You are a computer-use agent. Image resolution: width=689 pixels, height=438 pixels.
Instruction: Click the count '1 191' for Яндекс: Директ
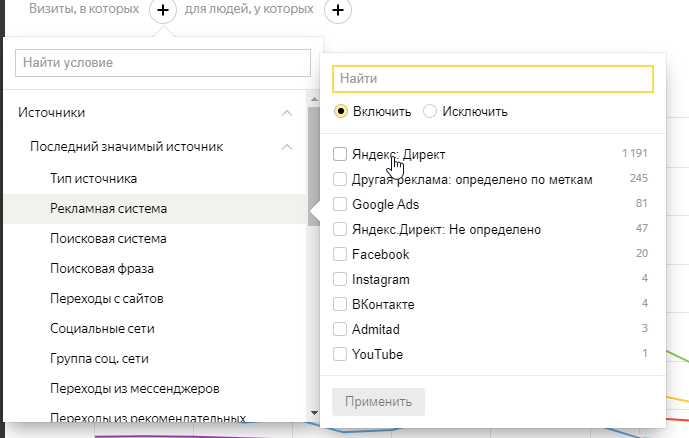click(x=635, y=153)
